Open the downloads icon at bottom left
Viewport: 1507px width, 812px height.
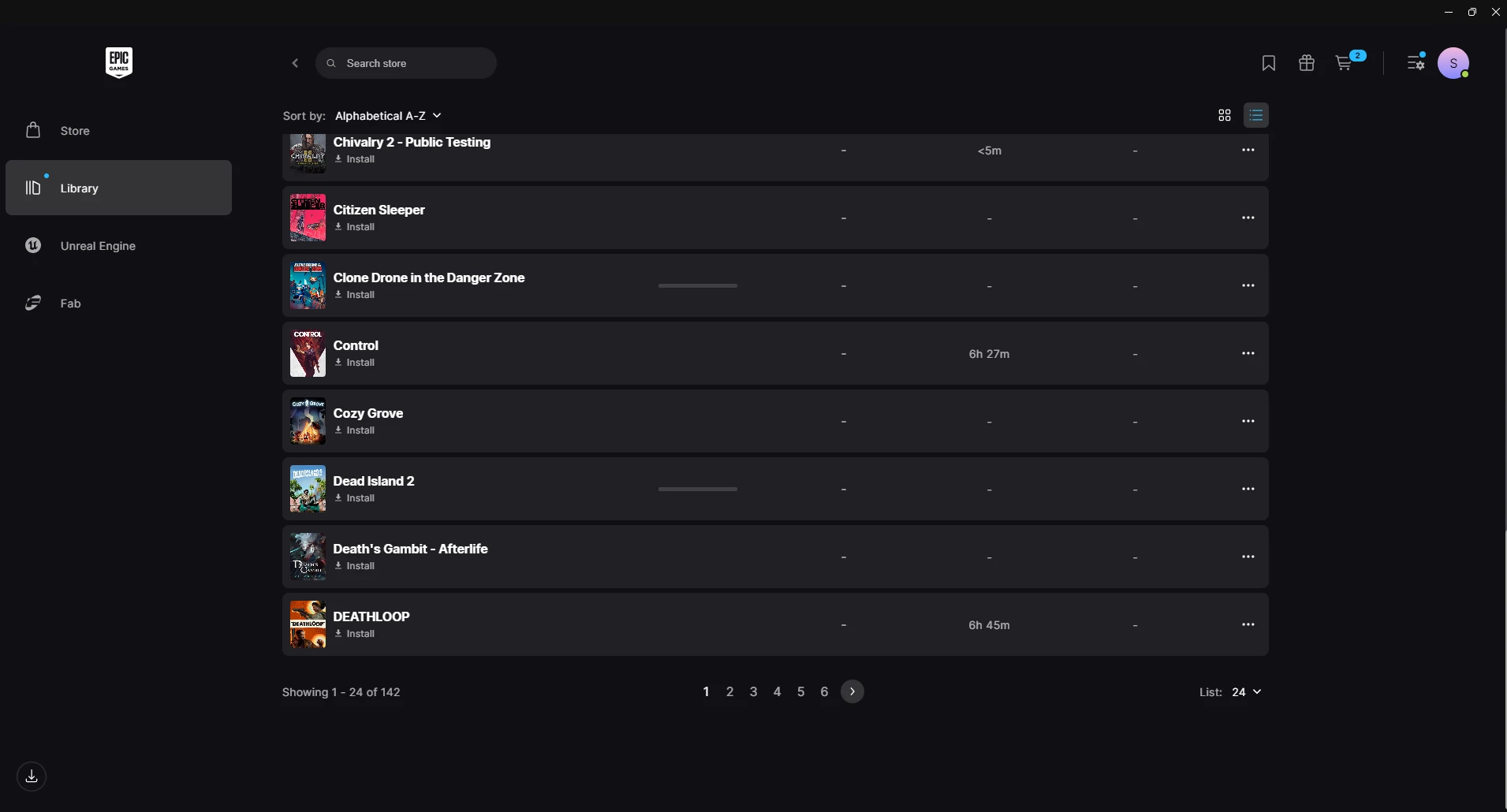click(x=32, y=777)
